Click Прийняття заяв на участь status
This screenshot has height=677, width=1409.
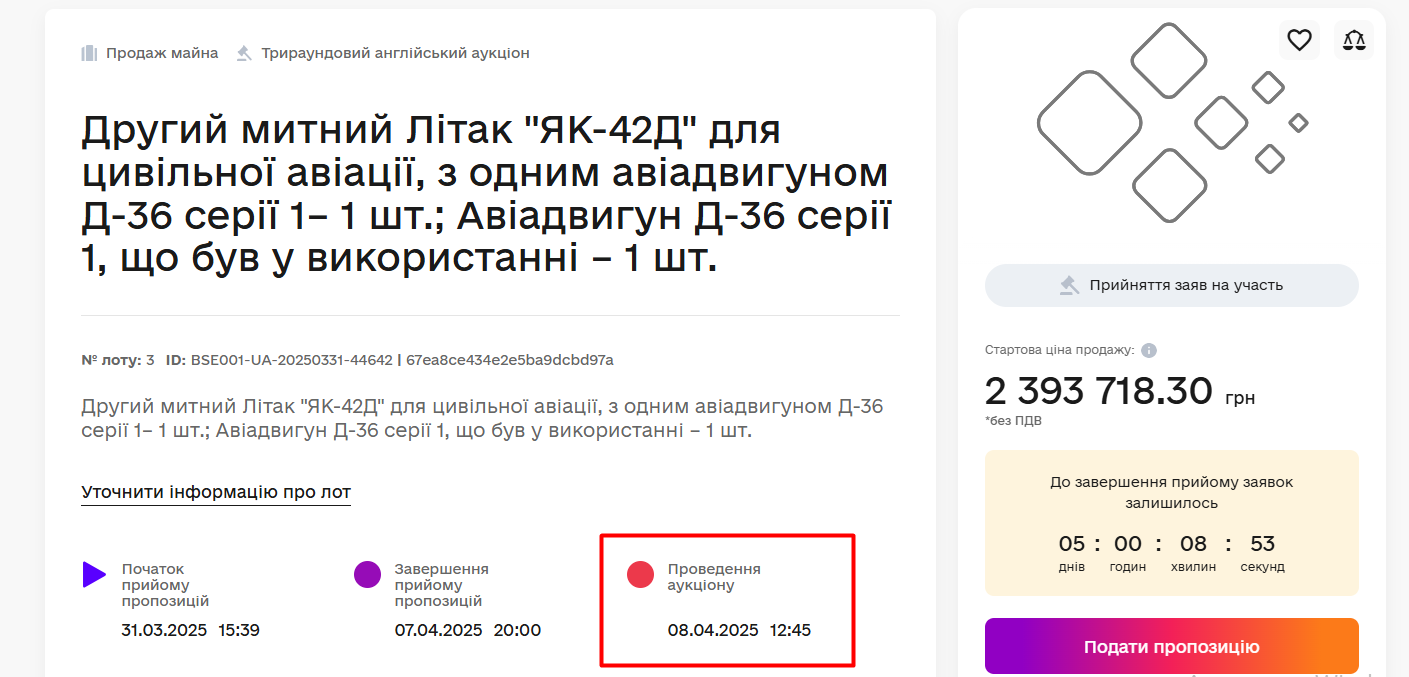pyautogui.click(x=1186, y=285)
